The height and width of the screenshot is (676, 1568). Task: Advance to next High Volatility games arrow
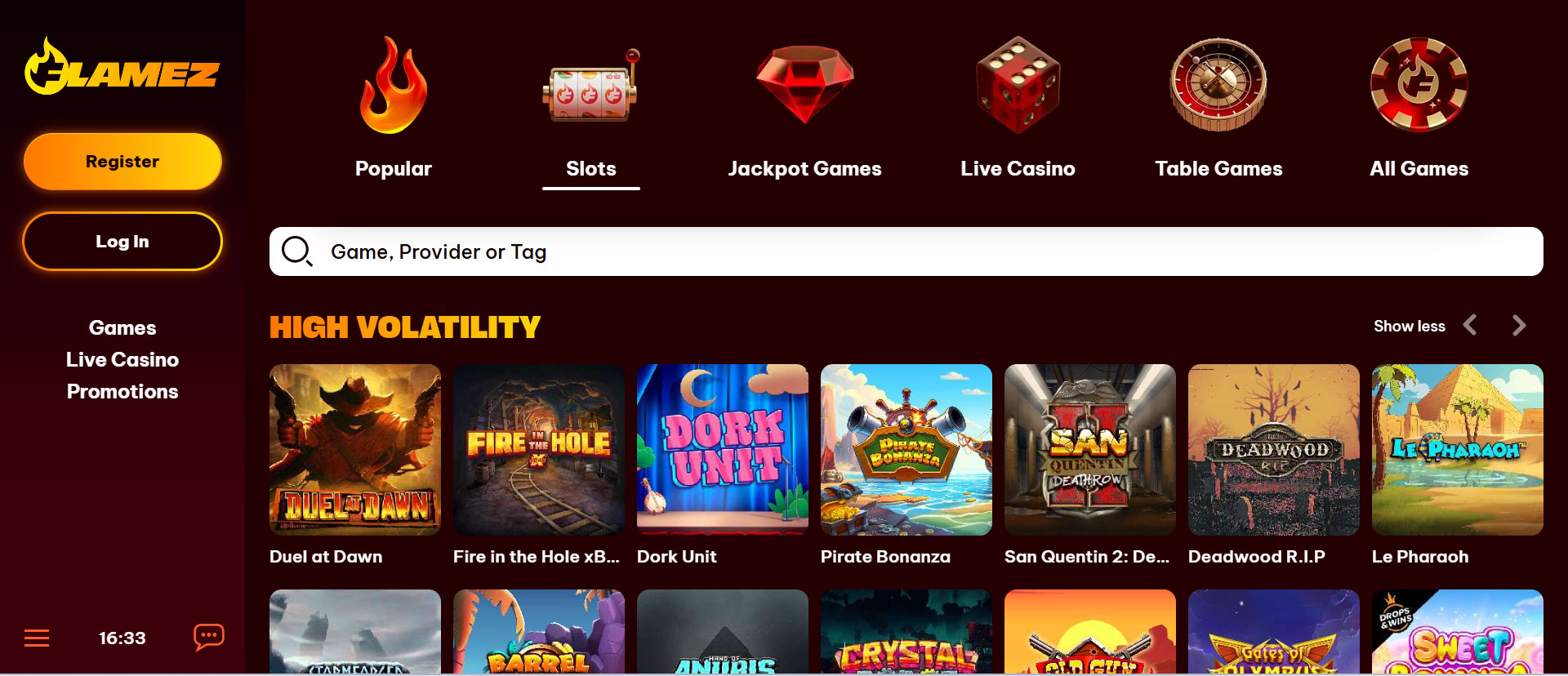pyautogui.click(x=1518, y=326)
